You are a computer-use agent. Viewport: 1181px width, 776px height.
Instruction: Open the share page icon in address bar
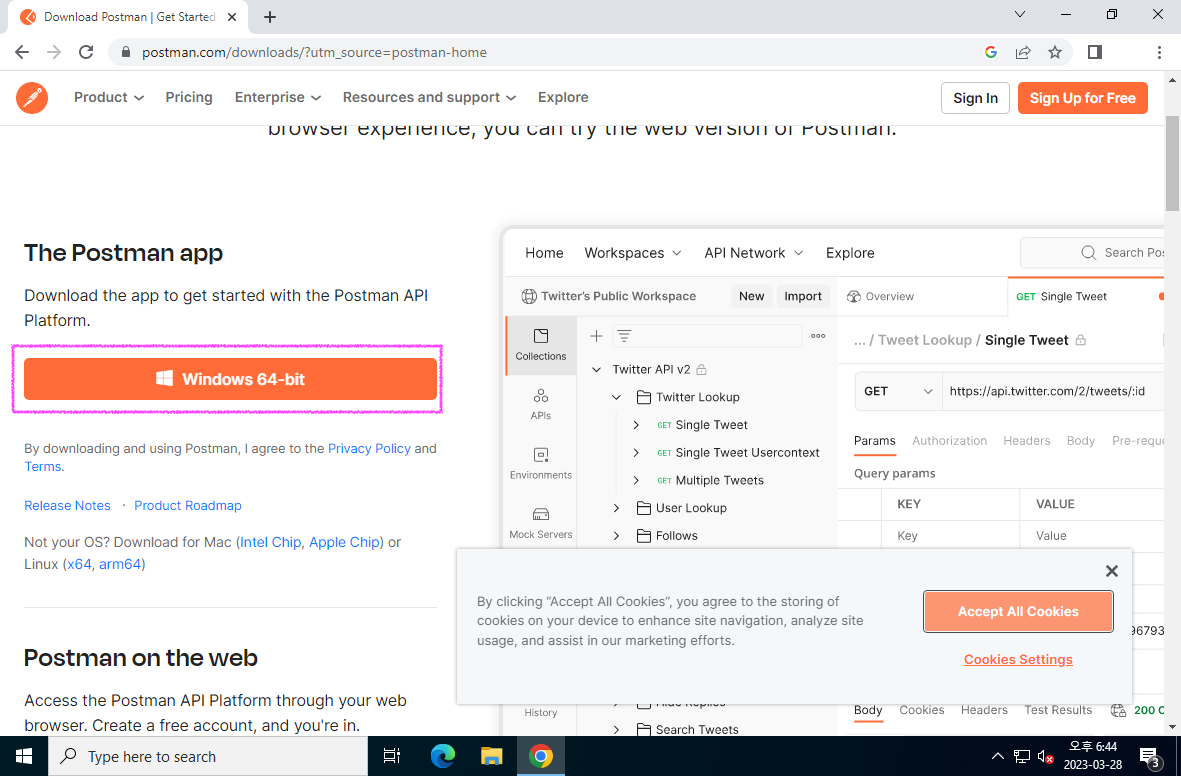point(1023,52)
